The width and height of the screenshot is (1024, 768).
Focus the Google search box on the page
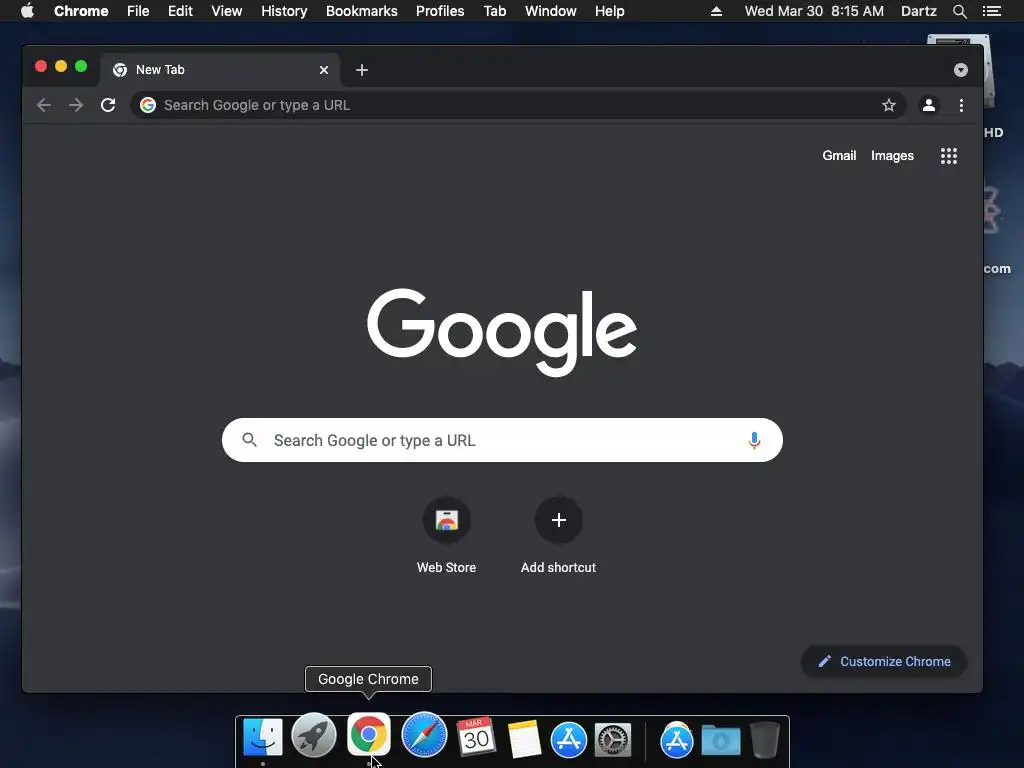click(502, 440)
